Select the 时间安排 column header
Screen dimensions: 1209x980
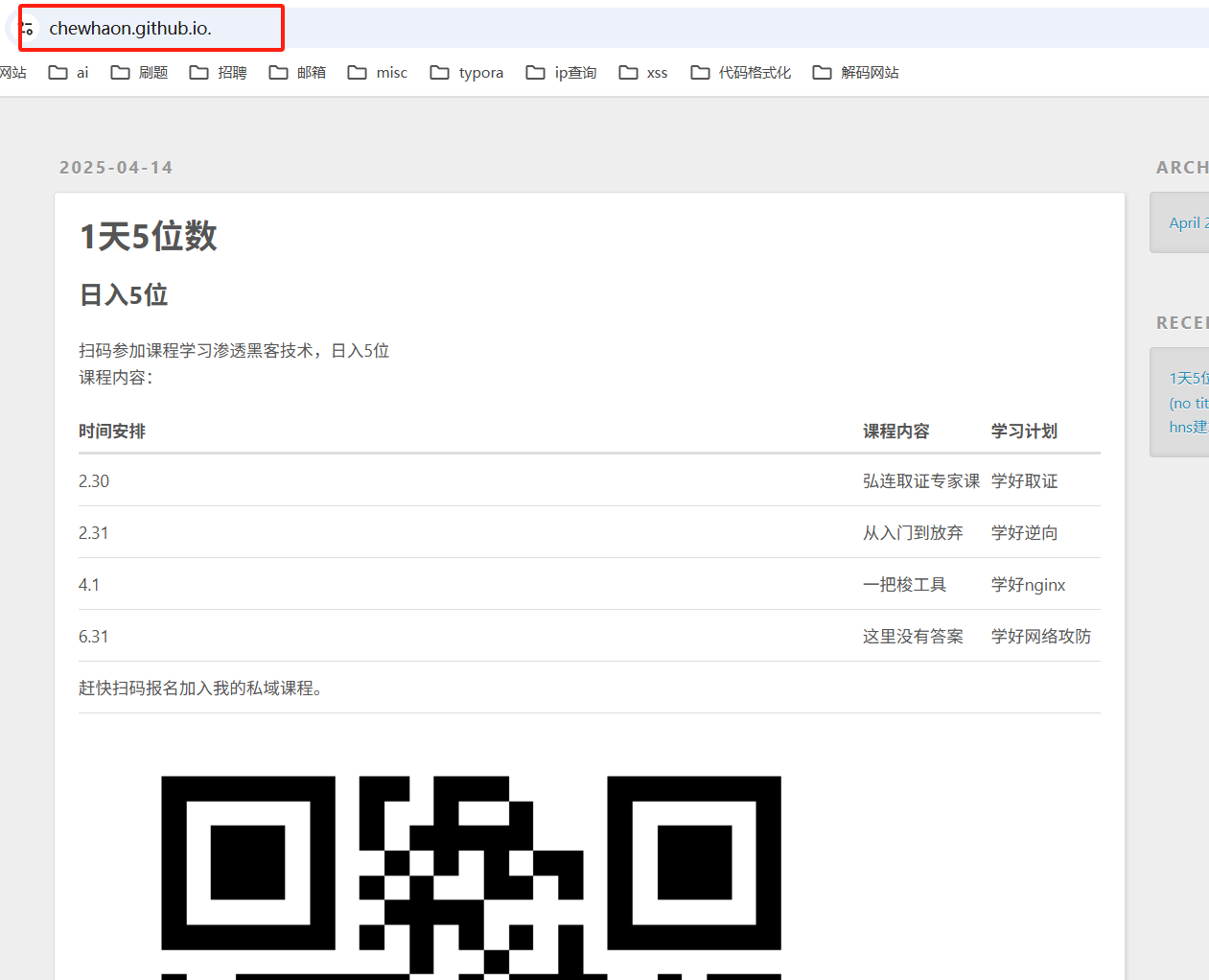(x=112, y=432)
